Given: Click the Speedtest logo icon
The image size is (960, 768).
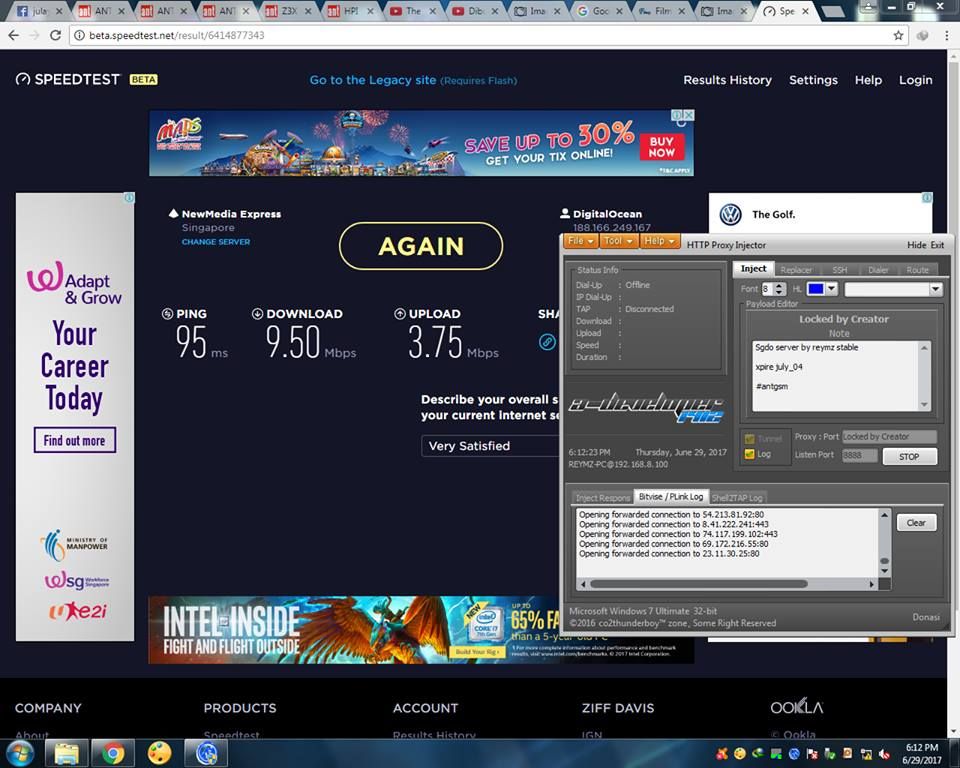Looking at the screenshot, I should pyautogui.click(x=23, y=80).
